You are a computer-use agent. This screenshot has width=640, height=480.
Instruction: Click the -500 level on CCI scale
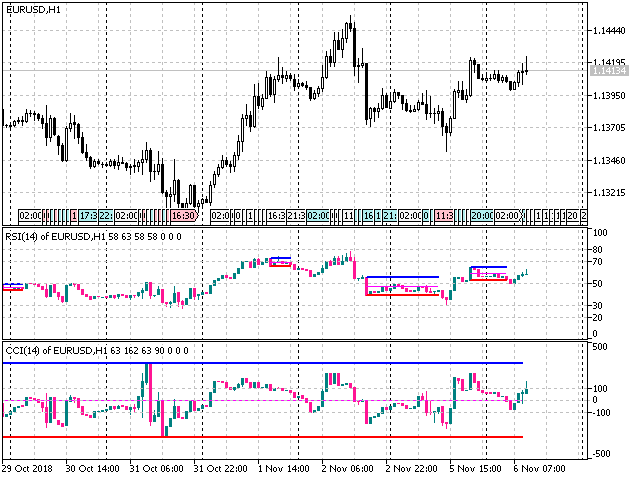tap(600, 453)
